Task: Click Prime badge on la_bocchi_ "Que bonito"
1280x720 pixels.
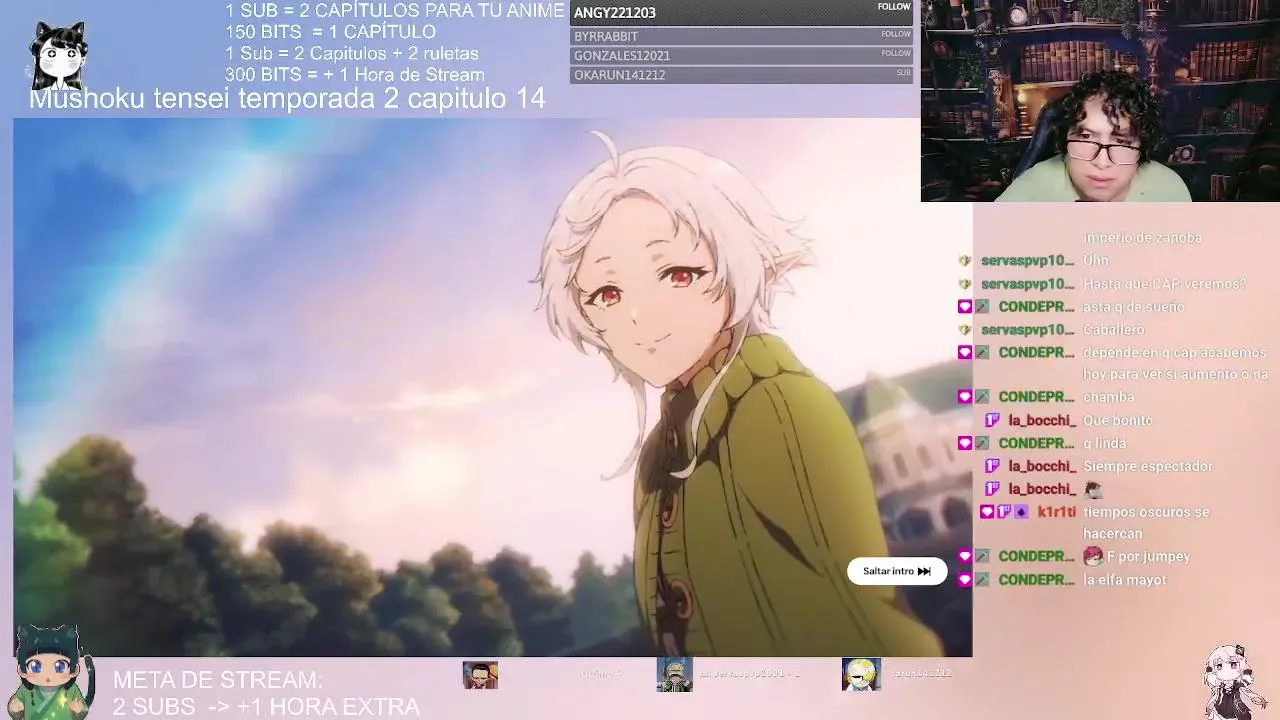Action: [x=992, y=421]
